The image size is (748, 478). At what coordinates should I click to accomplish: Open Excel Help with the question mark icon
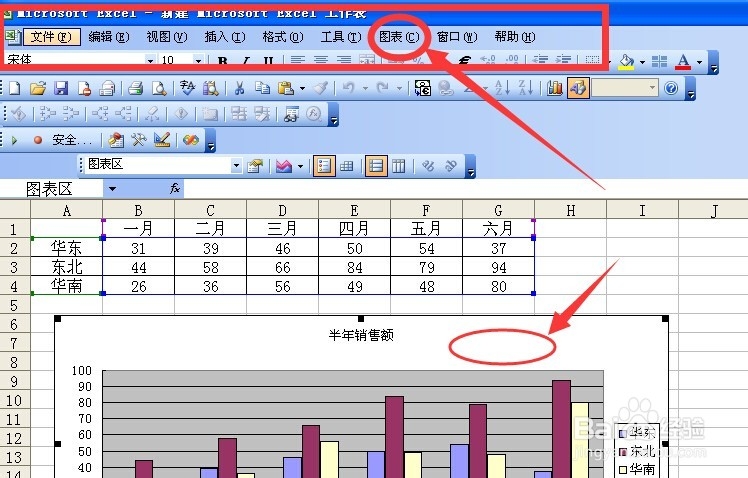tap(671, 88)
